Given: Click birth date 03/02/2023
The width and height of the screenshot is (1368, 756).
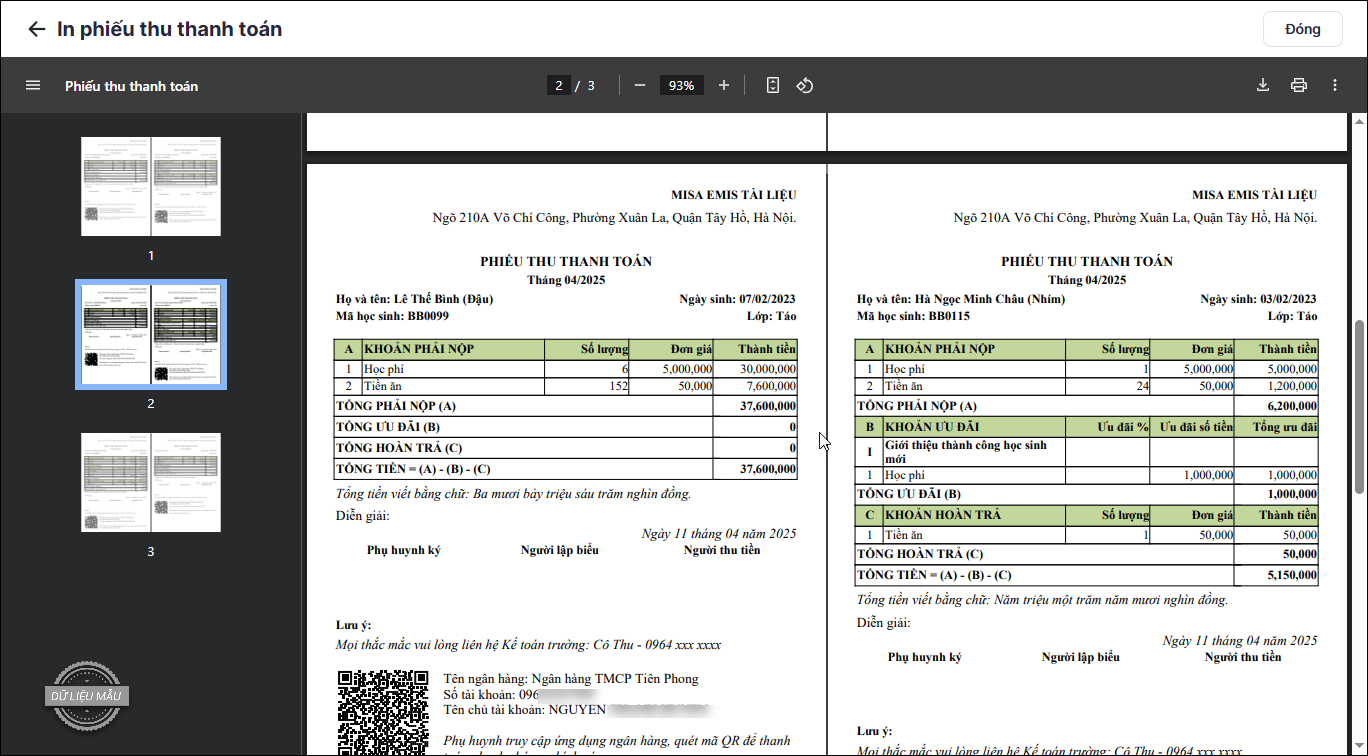Looking at the screenshot, I should pos(1288,299).
